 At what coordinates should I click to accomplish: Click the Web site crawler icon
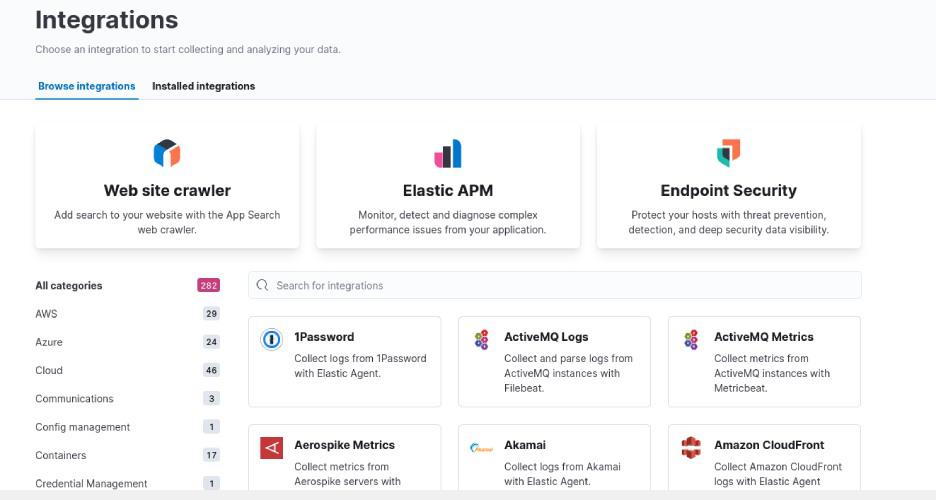pyautogui.click(x=167, y=153)
